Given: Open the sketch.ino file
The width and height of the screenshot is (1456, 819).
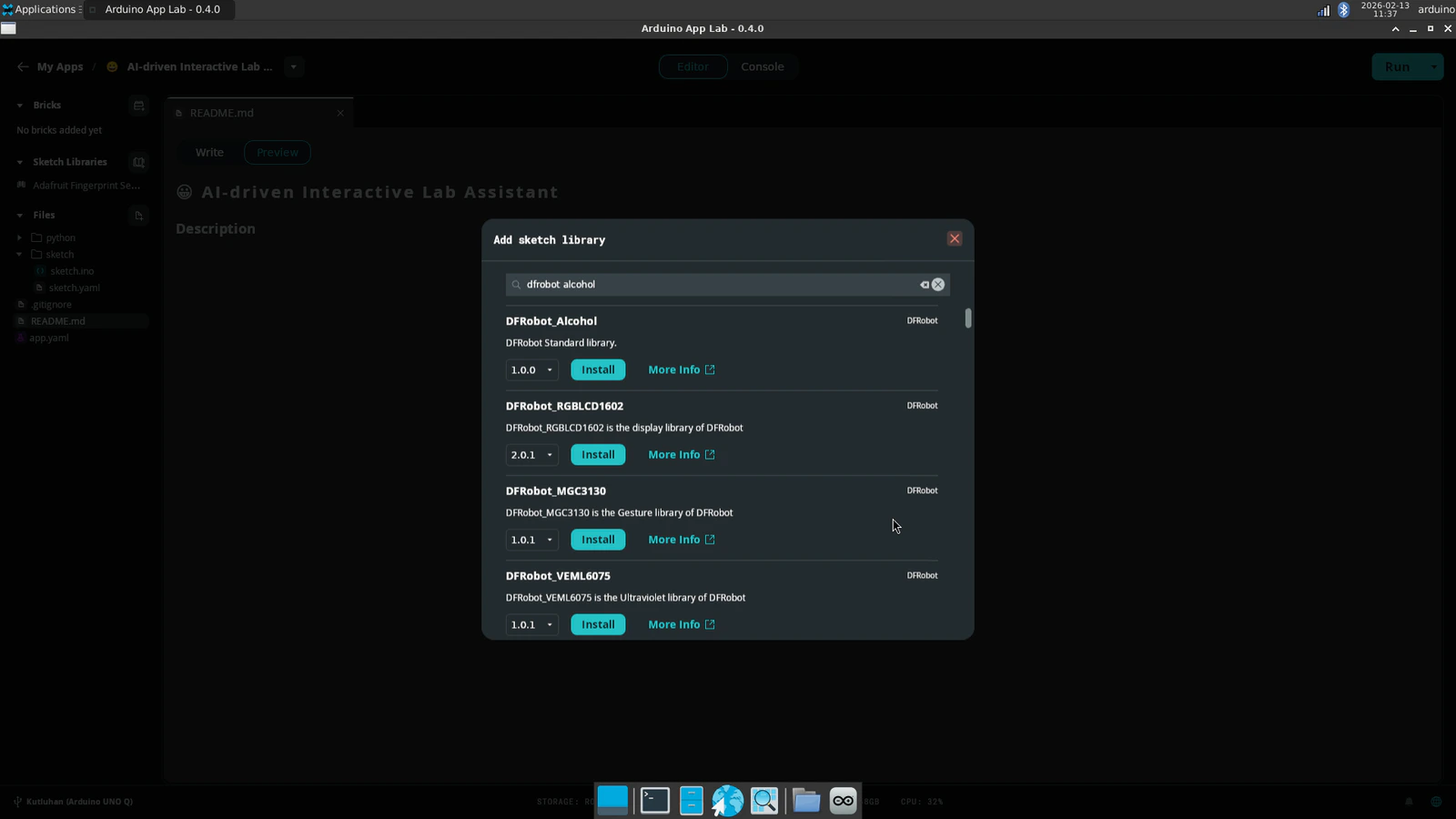Looking at the screenshot, I should pyautogui.click(x=72, y=271).
